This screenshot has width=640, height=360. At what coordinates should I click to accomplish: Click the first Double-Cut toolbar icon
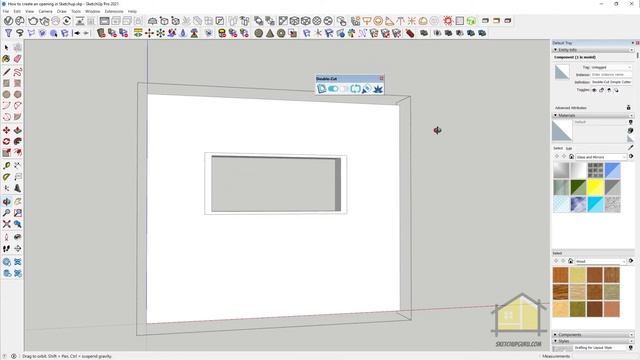(x=322, y=89)
